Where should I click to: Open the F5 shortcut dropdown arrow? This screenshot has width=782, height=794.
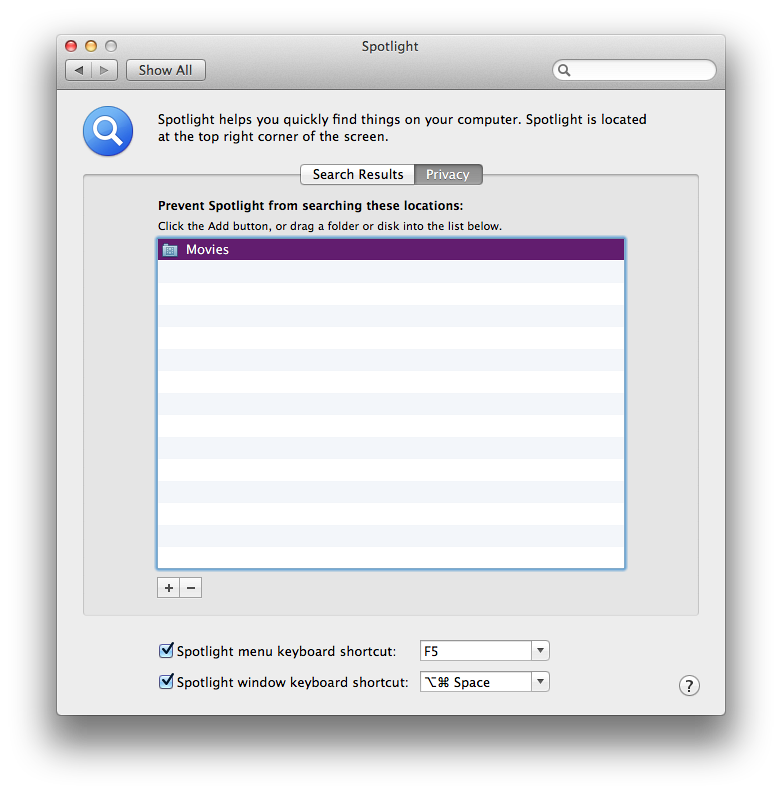click(x=540, y=650)
